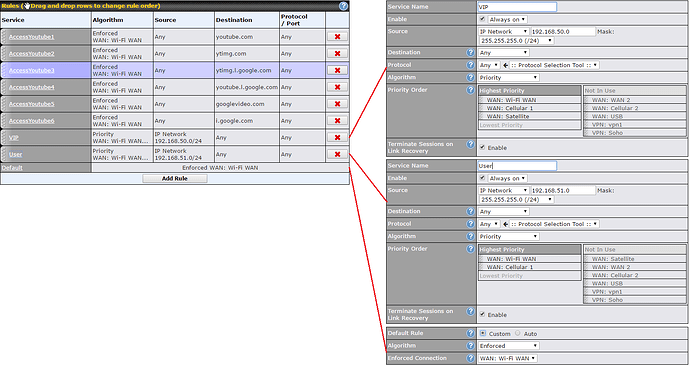Open Enforced Connection Wi-Fi WAN dropdown
The height and width of the screenshot is (366, 690).
click(x=508, y=358)
